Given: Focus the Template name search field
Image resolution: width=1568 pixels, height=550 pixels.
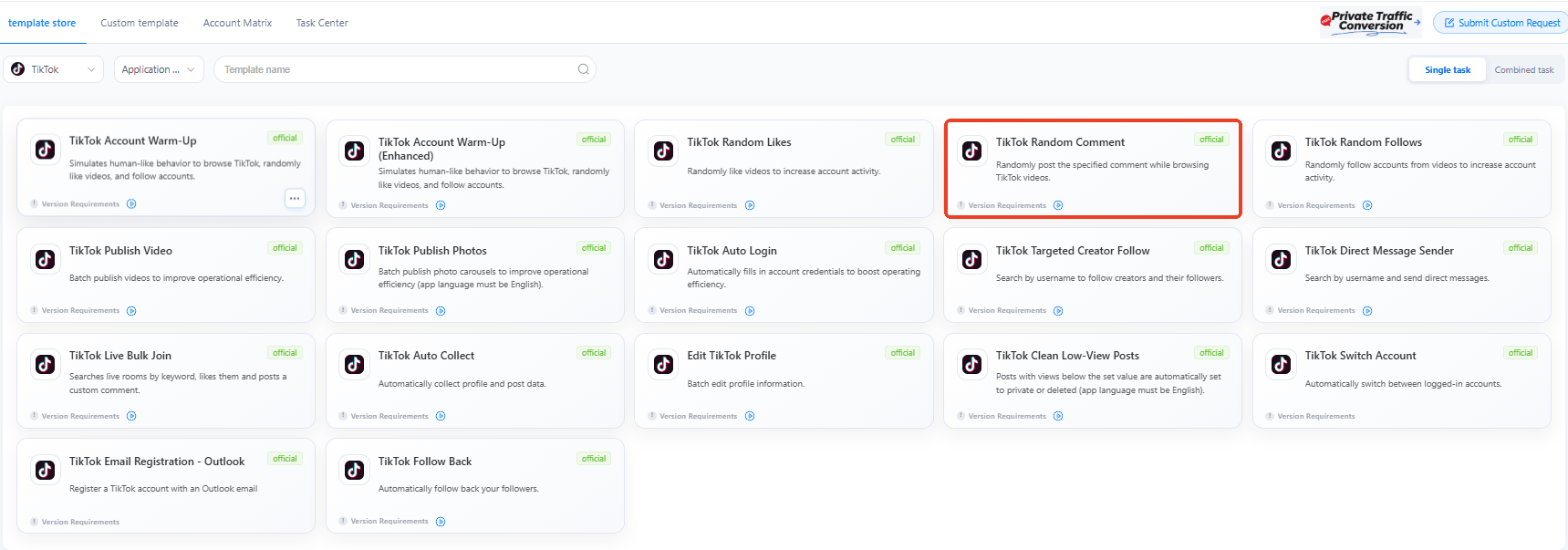Looking at the screenshot, I should pyautogui.click(x=404, y=69).
